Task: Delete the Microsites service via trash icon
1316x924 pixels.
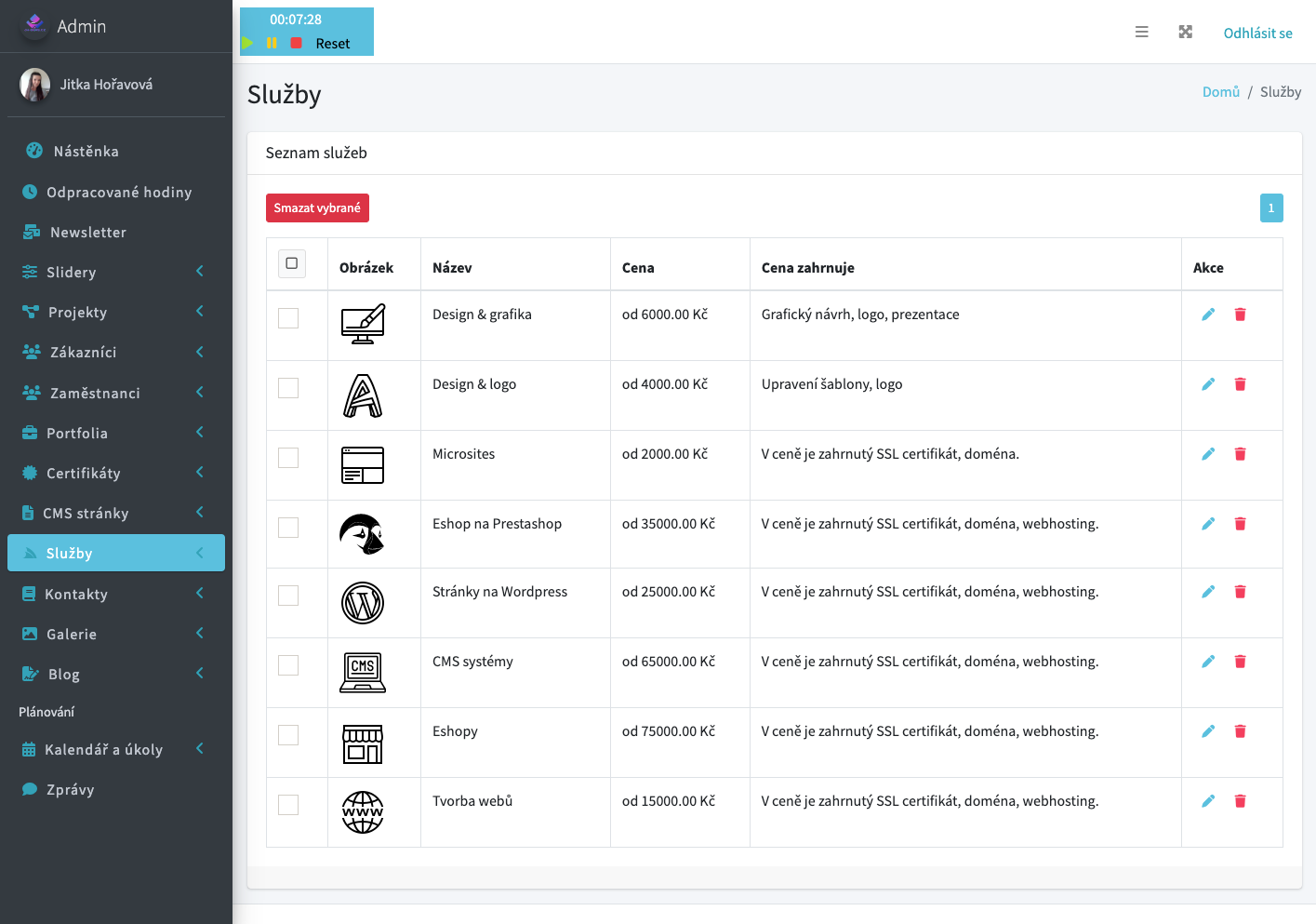Action: coord(1240,454)
